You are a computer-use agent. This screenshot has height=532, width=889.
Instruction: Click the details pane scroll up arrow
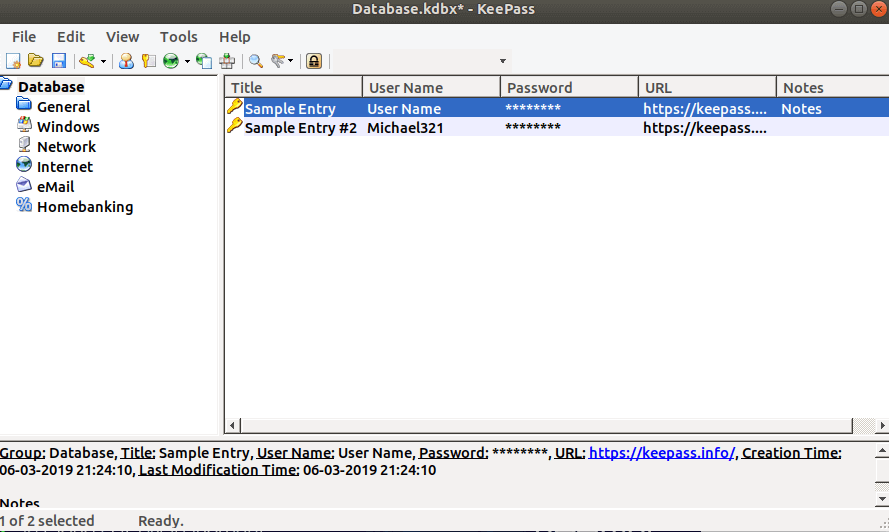click(882, 452)
